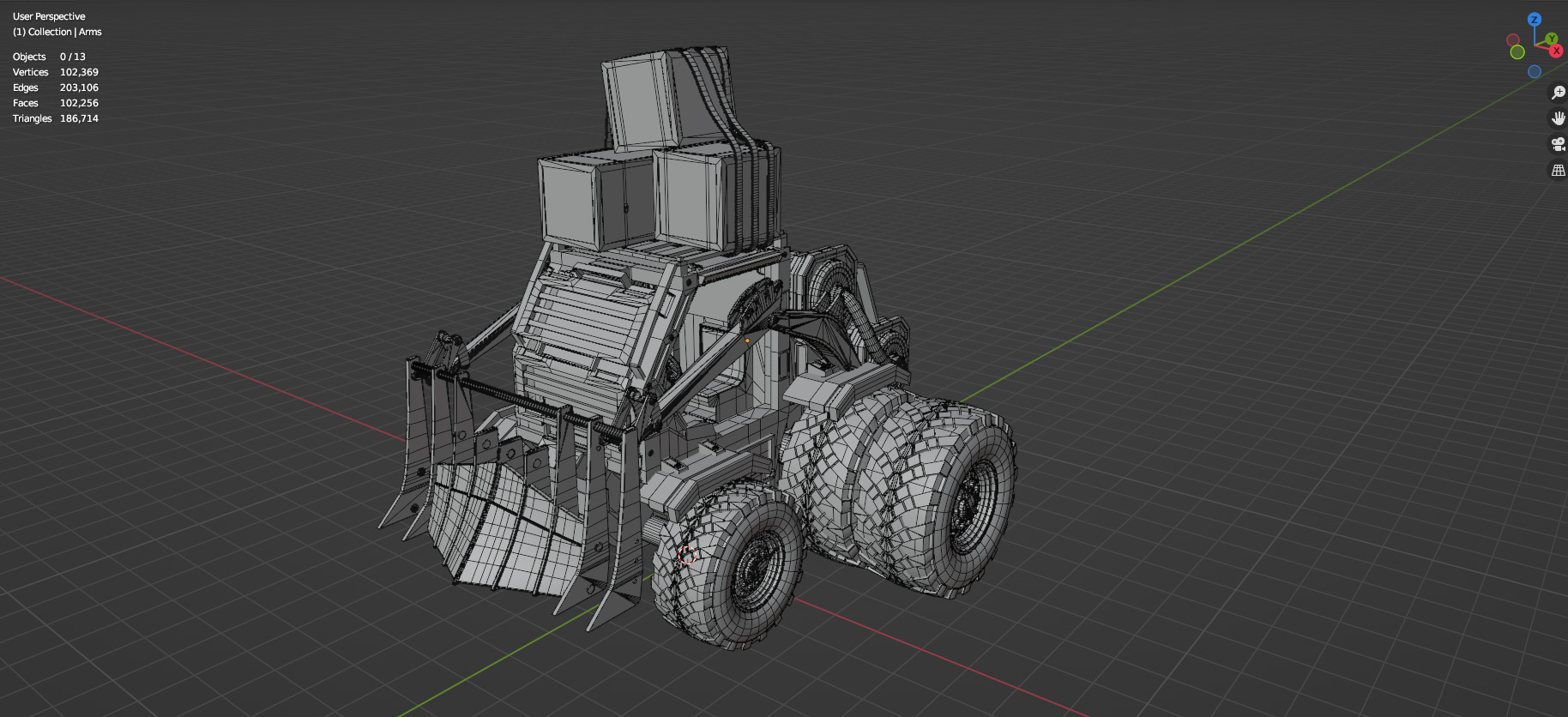Image resolution: width=1568 pixels, height=717 pixels.
Task: Click the Faces '102,256' statistic
Action: coord(79,103)
